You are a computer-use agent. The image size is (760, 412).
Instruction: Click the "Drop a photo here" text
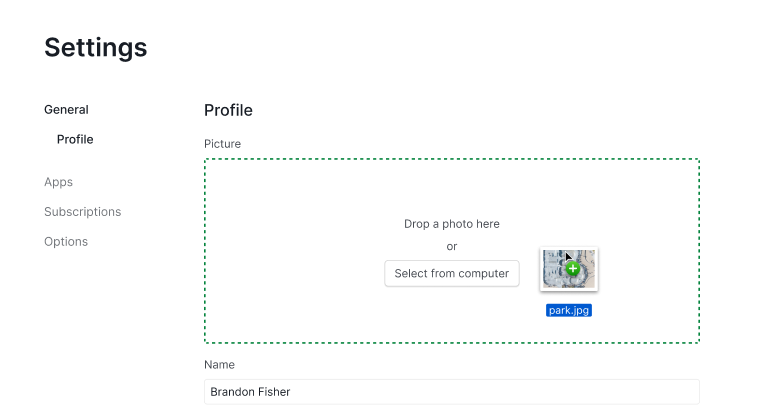(x=452, y=224)
